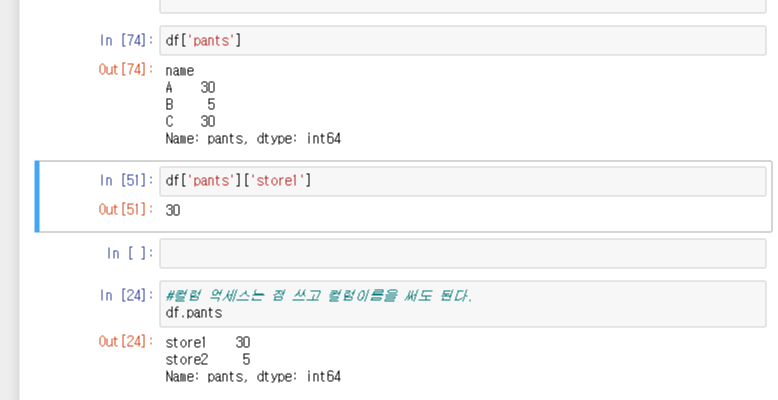Image resolution: width=778 pixels, height=400 pixels.
Task: Click the 'name' header in Out[74]
Action: 180,71
